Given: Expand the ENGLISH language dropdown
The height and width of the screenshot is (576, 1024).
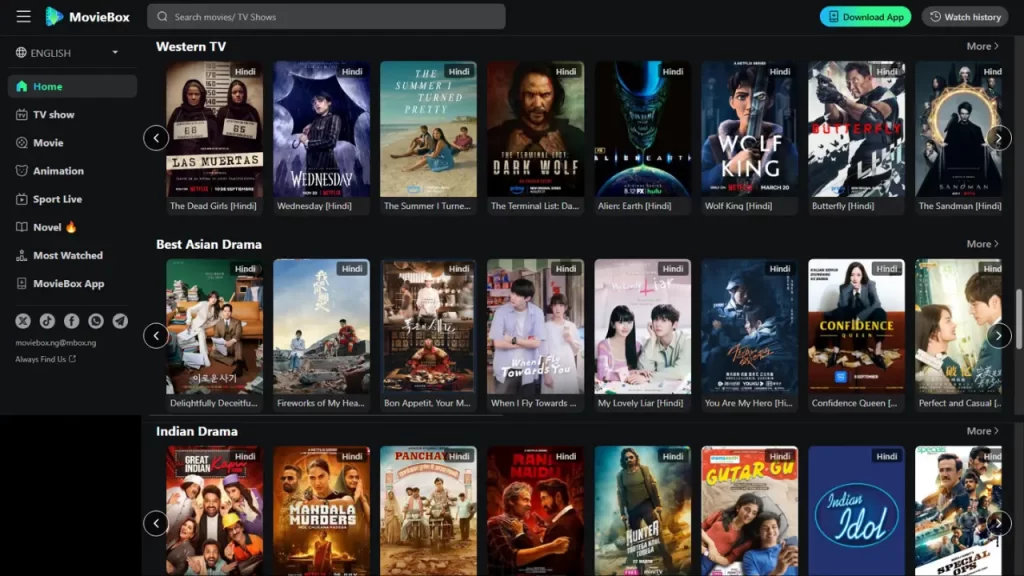Looking at the screenshot, I should [x=69, y=52].
